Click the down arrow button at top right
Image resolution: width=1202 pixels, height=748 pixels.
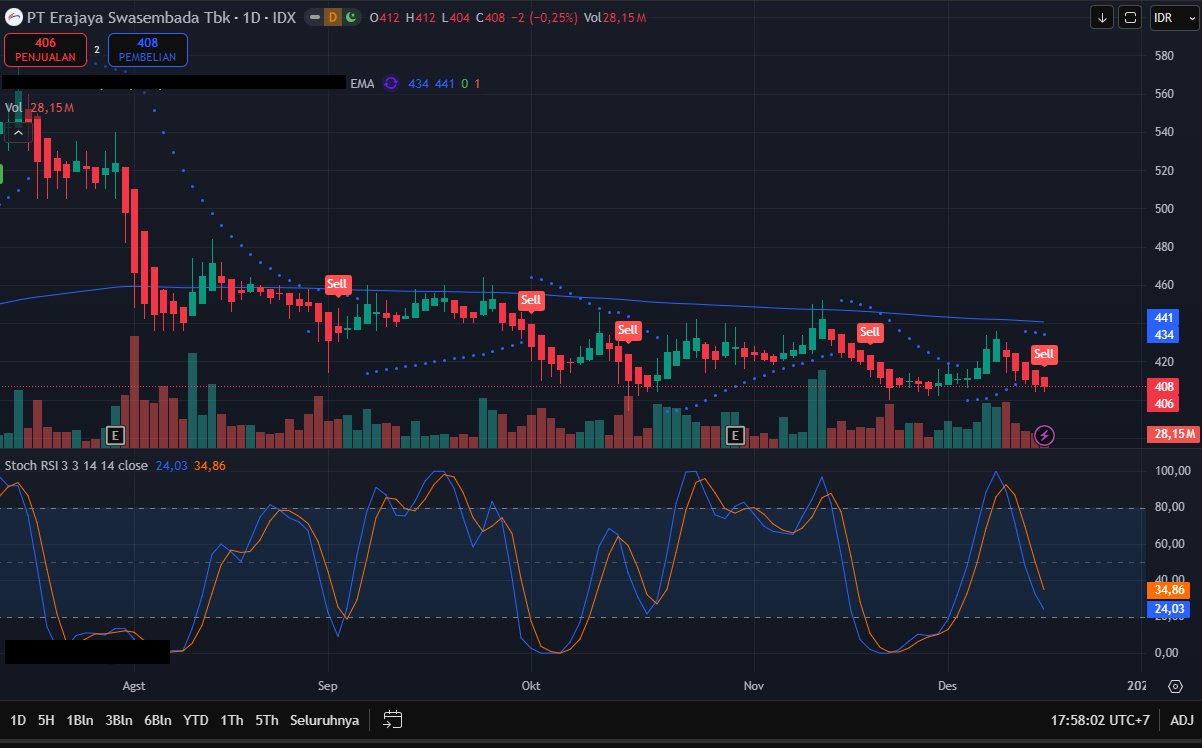tap(1102, 17)
